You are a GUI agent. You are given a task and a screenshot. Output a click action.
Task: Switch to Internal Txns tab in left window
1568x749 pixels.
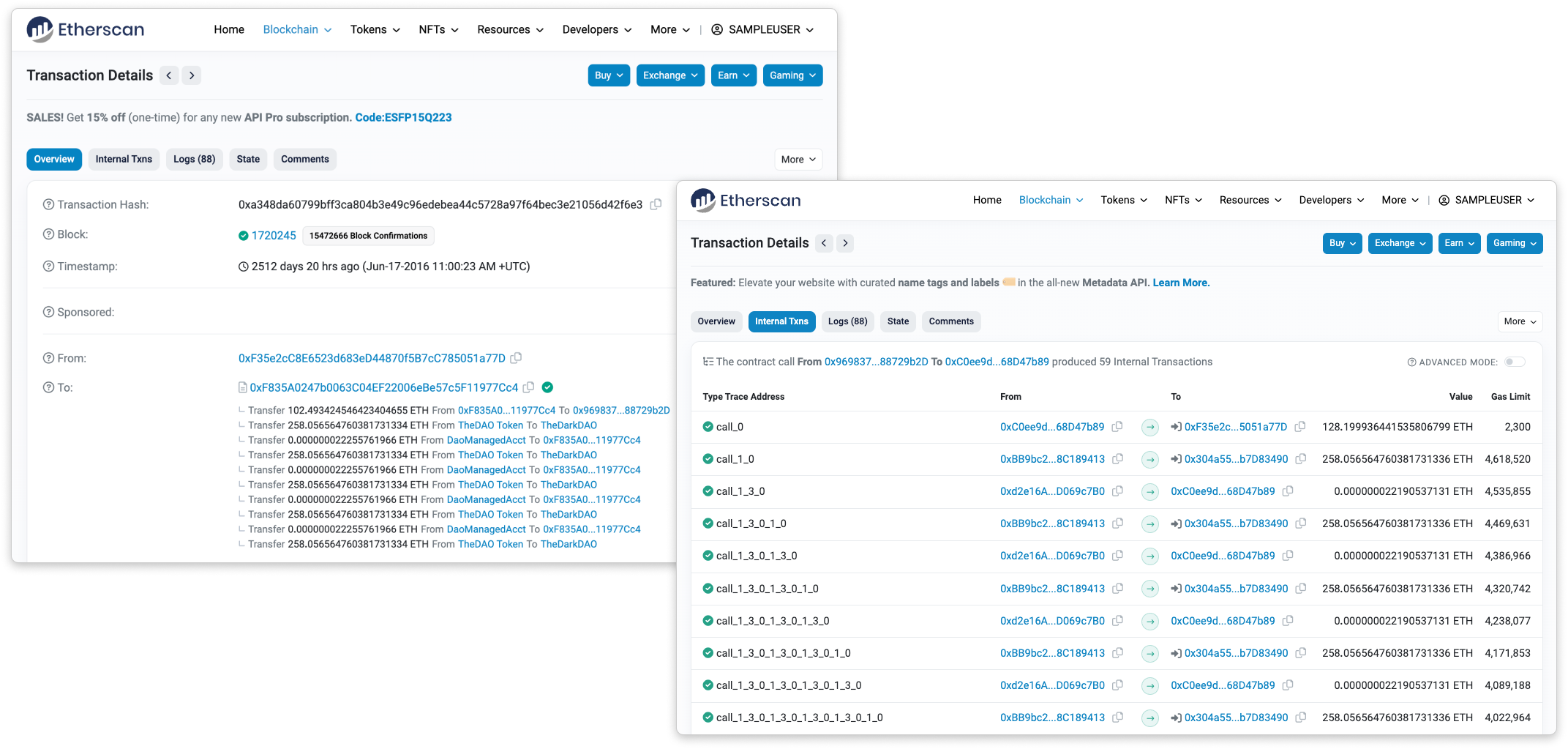(124, 160)
